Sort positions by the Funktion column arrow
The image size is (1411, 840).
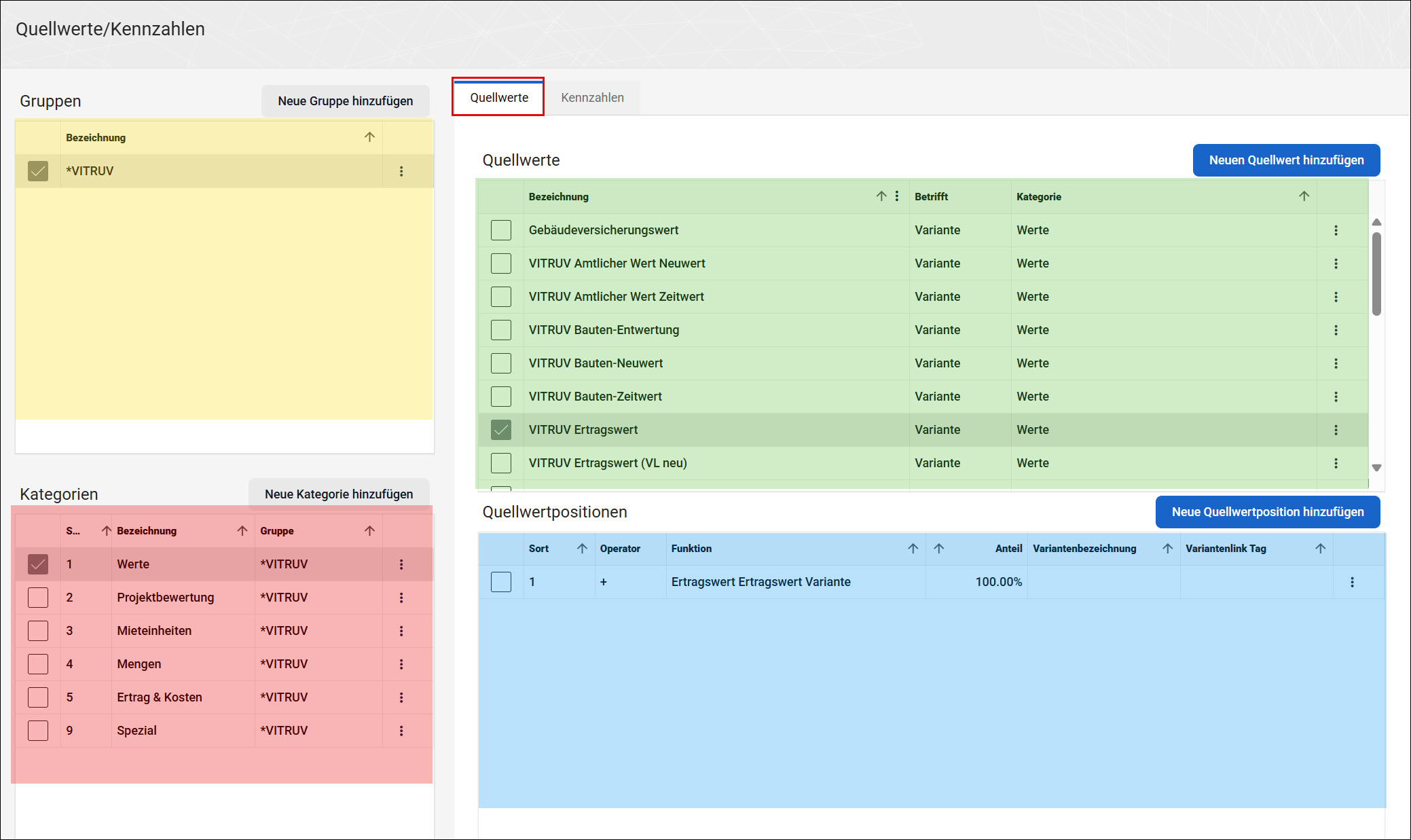(913, 549)
